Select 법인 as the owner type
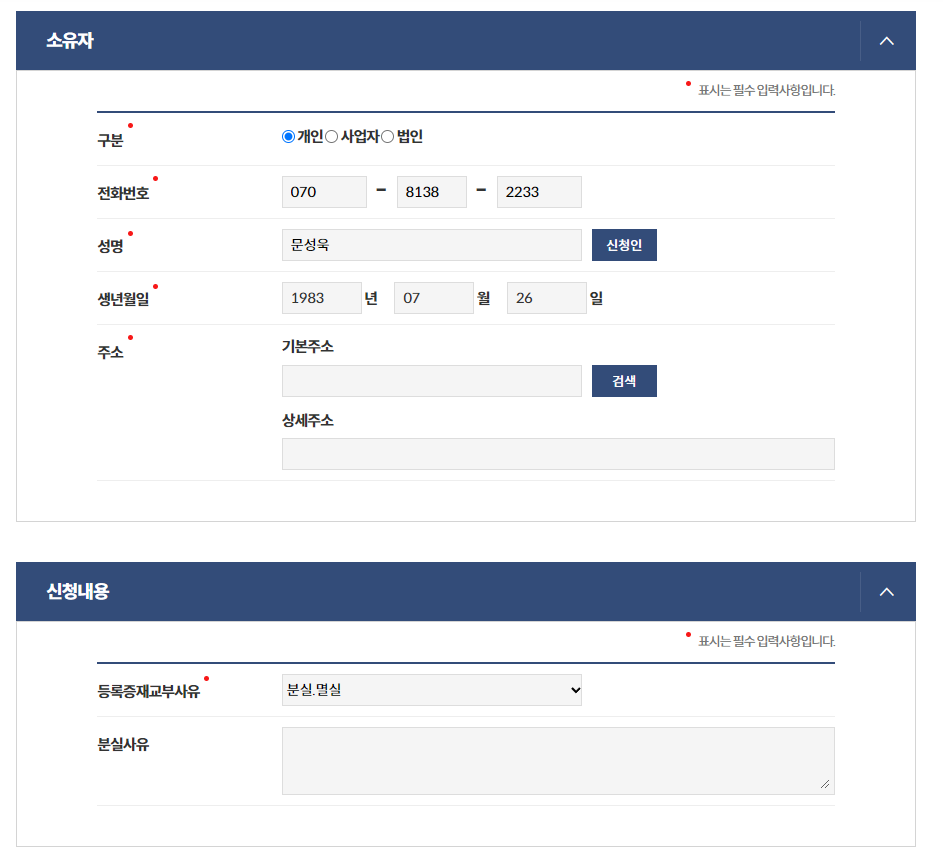The width and height of the screenshot is (943, 865). pyautogui.click(x=387, y=136)
